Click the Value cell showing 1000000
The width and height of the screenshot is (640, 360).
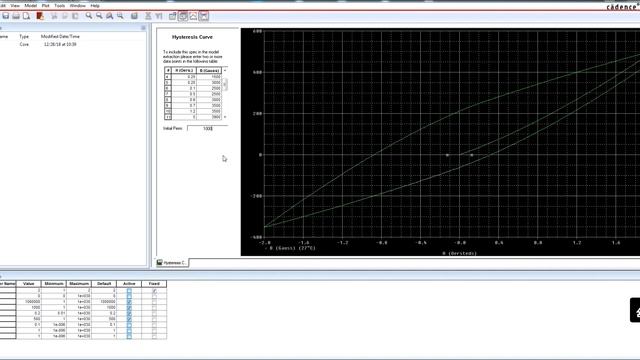pyautogui.click(x=29, y=302)
